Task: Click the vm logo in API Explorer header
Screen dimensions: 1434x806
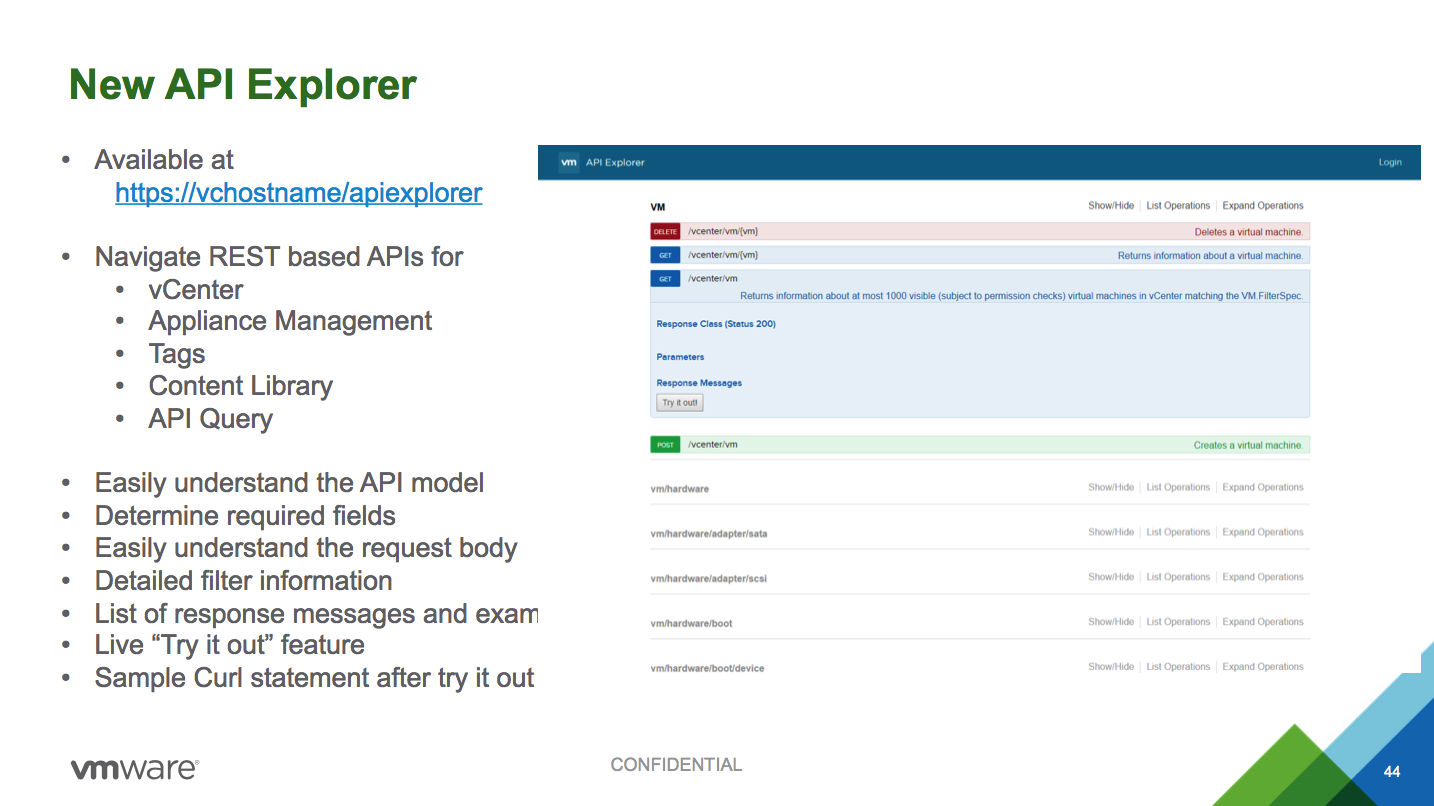Action: tap(569, 162)
